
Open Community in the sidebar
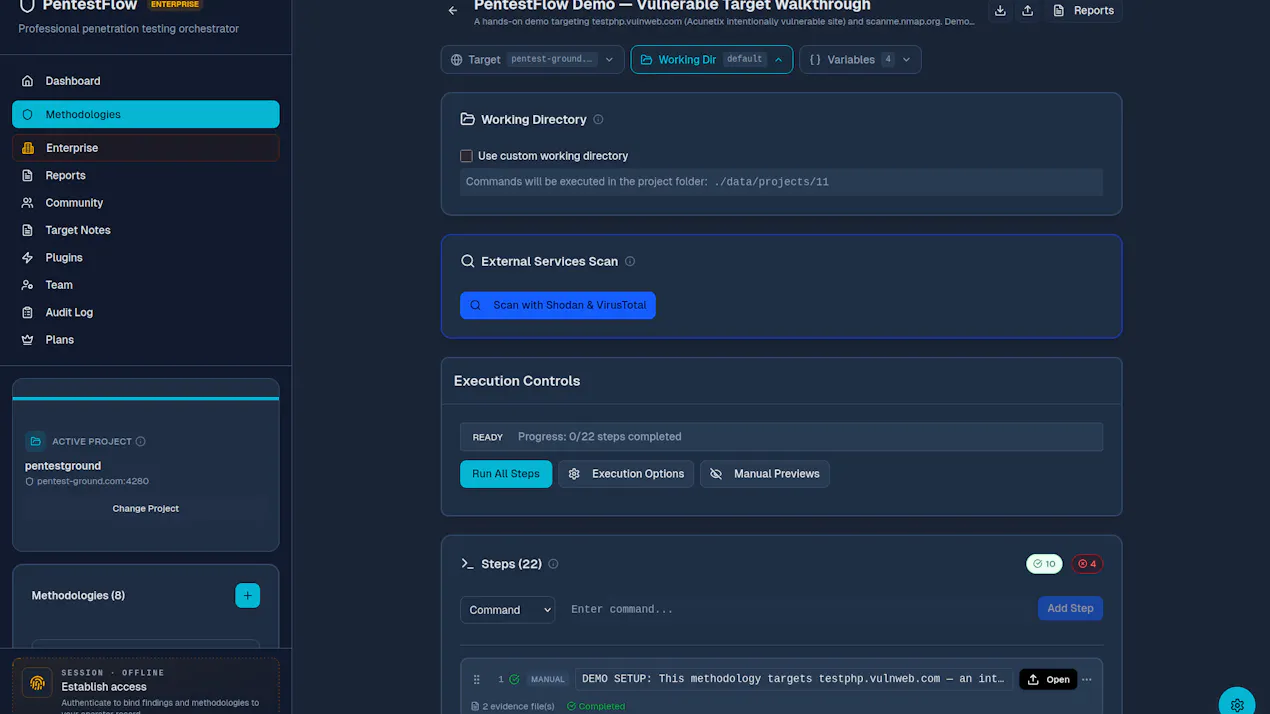145,203
